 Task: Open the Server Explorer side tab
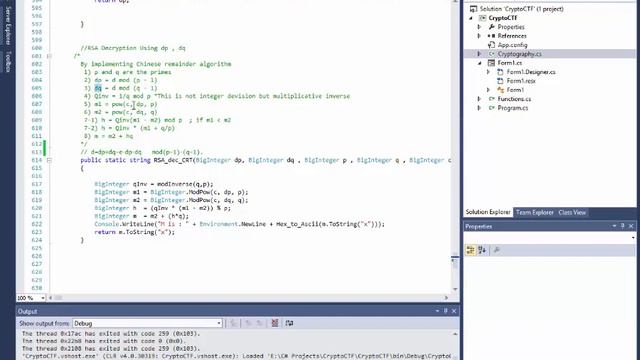[7, 25]
